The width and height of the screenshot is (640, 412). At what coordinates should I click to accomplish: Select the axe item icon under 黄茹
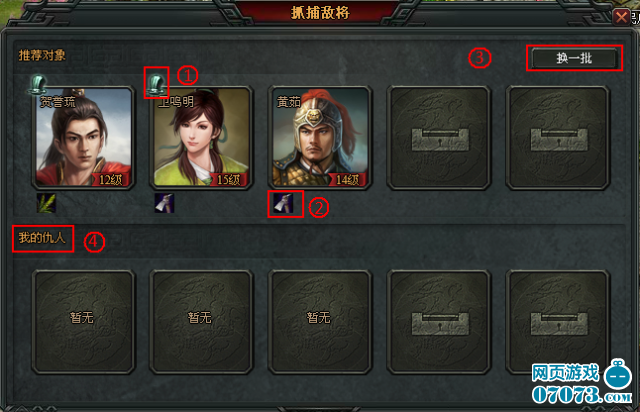[283, 203]
